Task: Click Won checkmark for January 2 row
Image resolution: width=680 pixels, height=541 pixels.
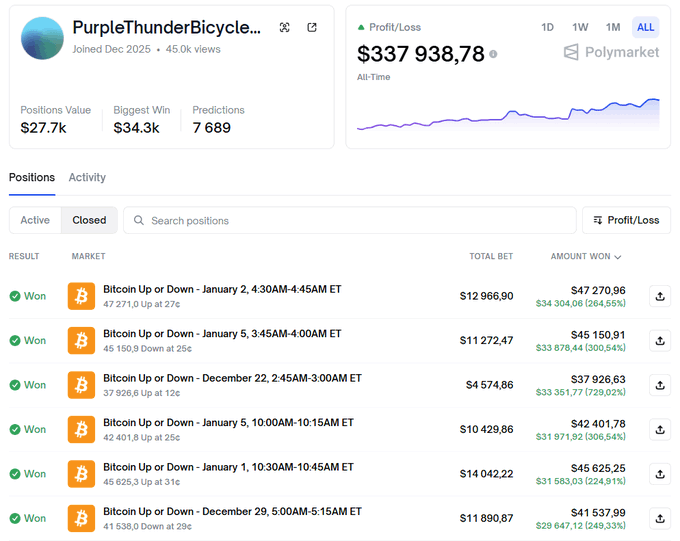Action: (x=15, y=296)
